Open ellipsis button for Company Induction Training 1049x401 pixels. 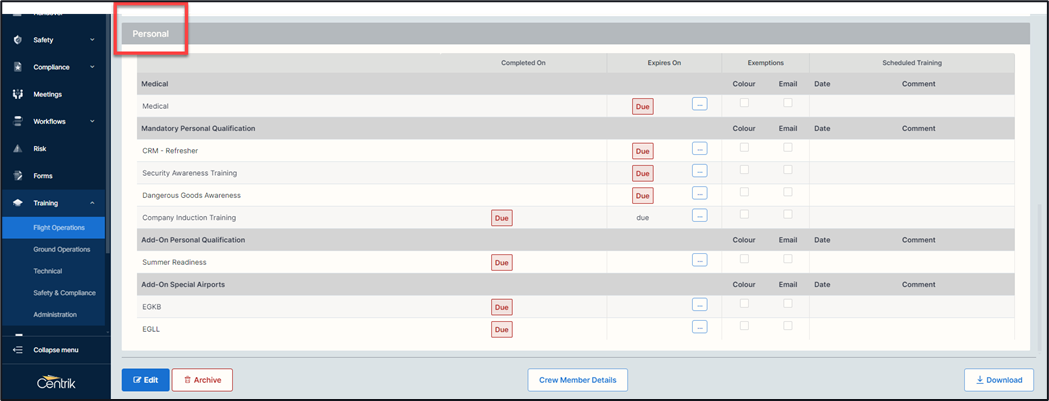(700, 215)
